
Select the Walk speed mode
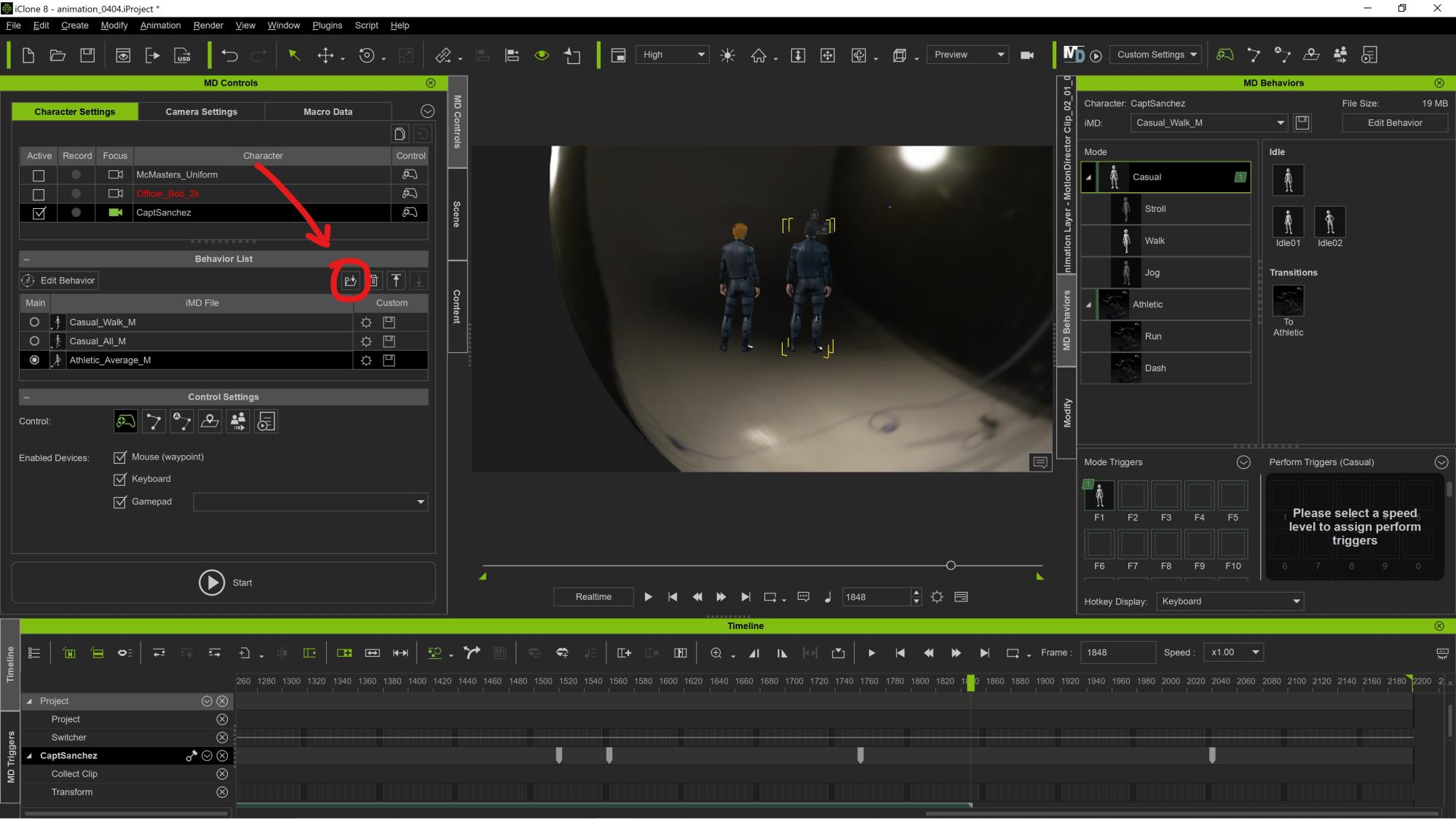click(1166, 241)
